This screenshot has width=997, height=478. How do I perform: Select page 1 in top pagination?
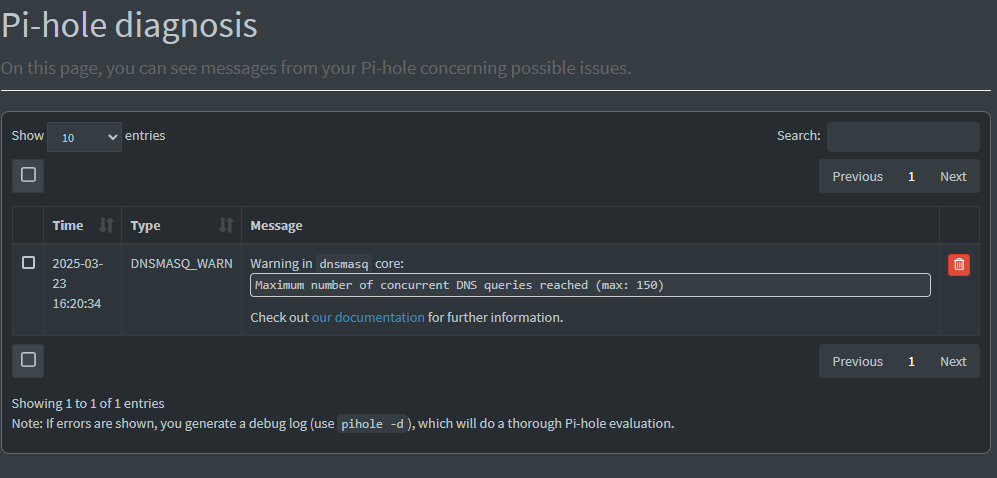pyautogui.click(x=911, y=176)
